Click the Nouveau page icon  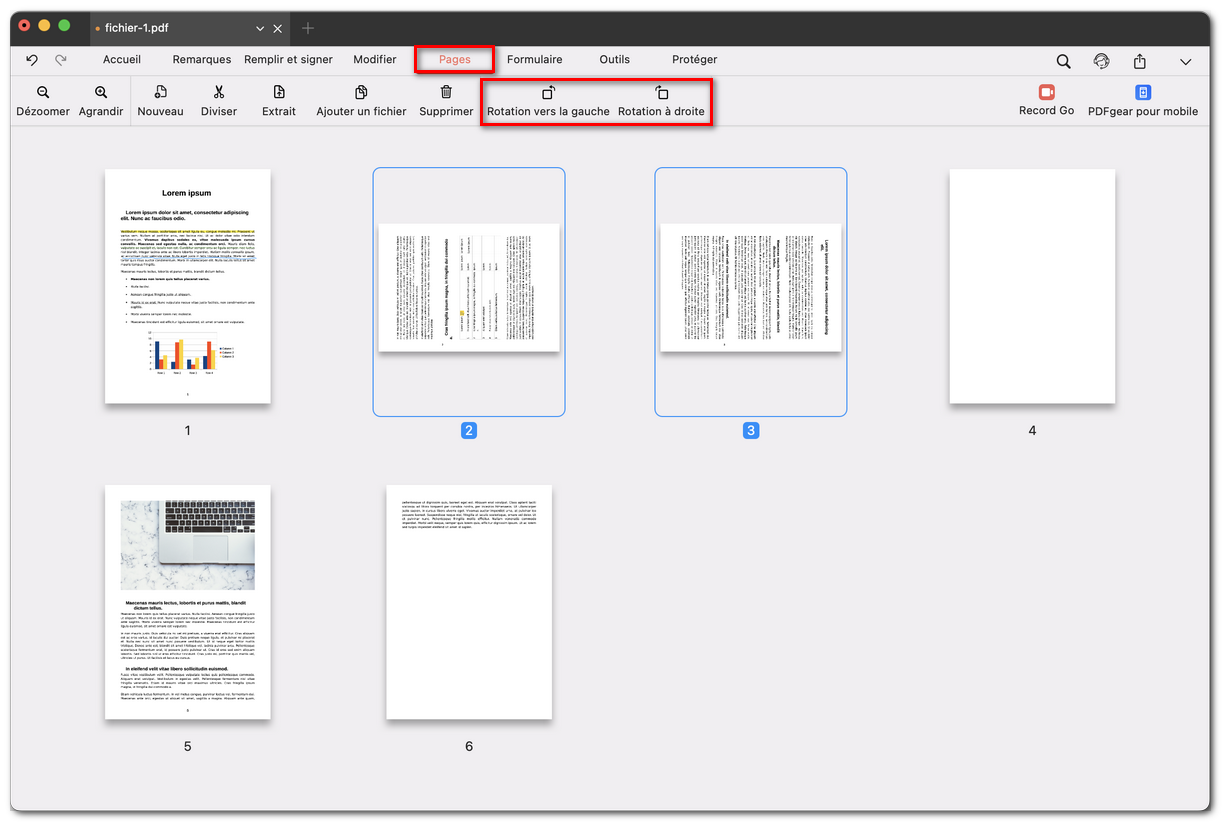(x=160, y=100)
